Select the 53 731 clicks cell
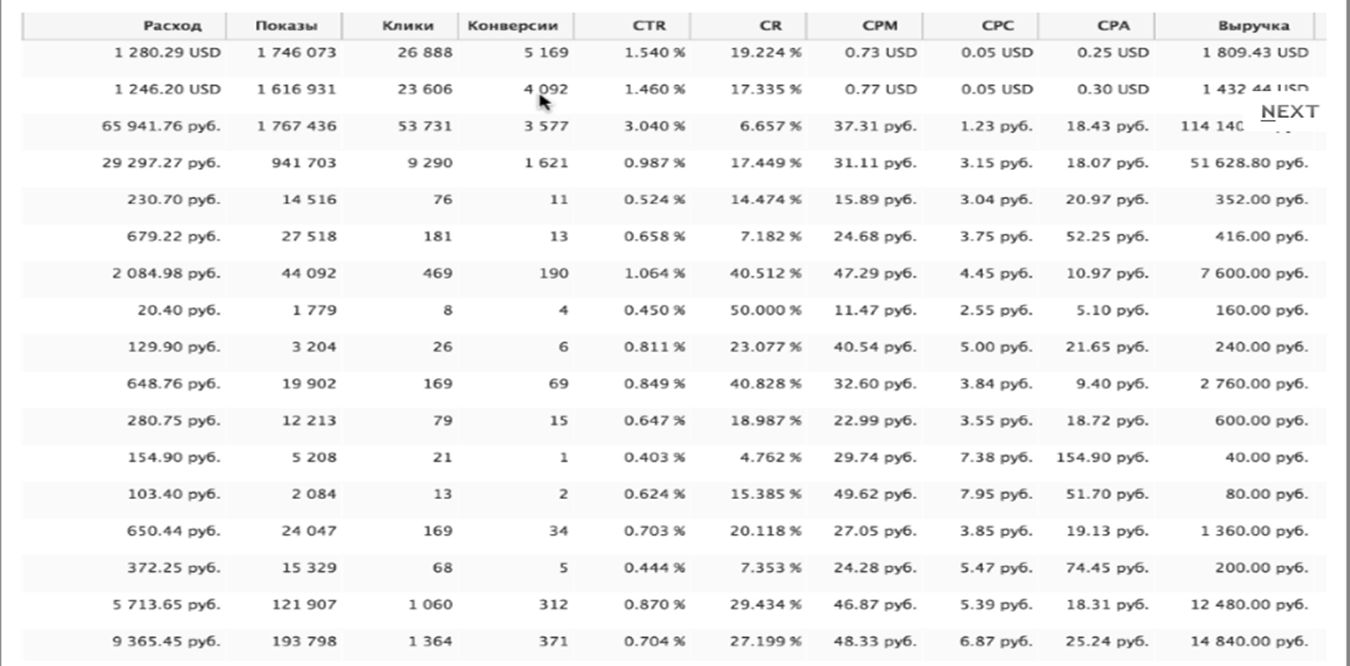The image size is (1350, 666). click(424, 126)
